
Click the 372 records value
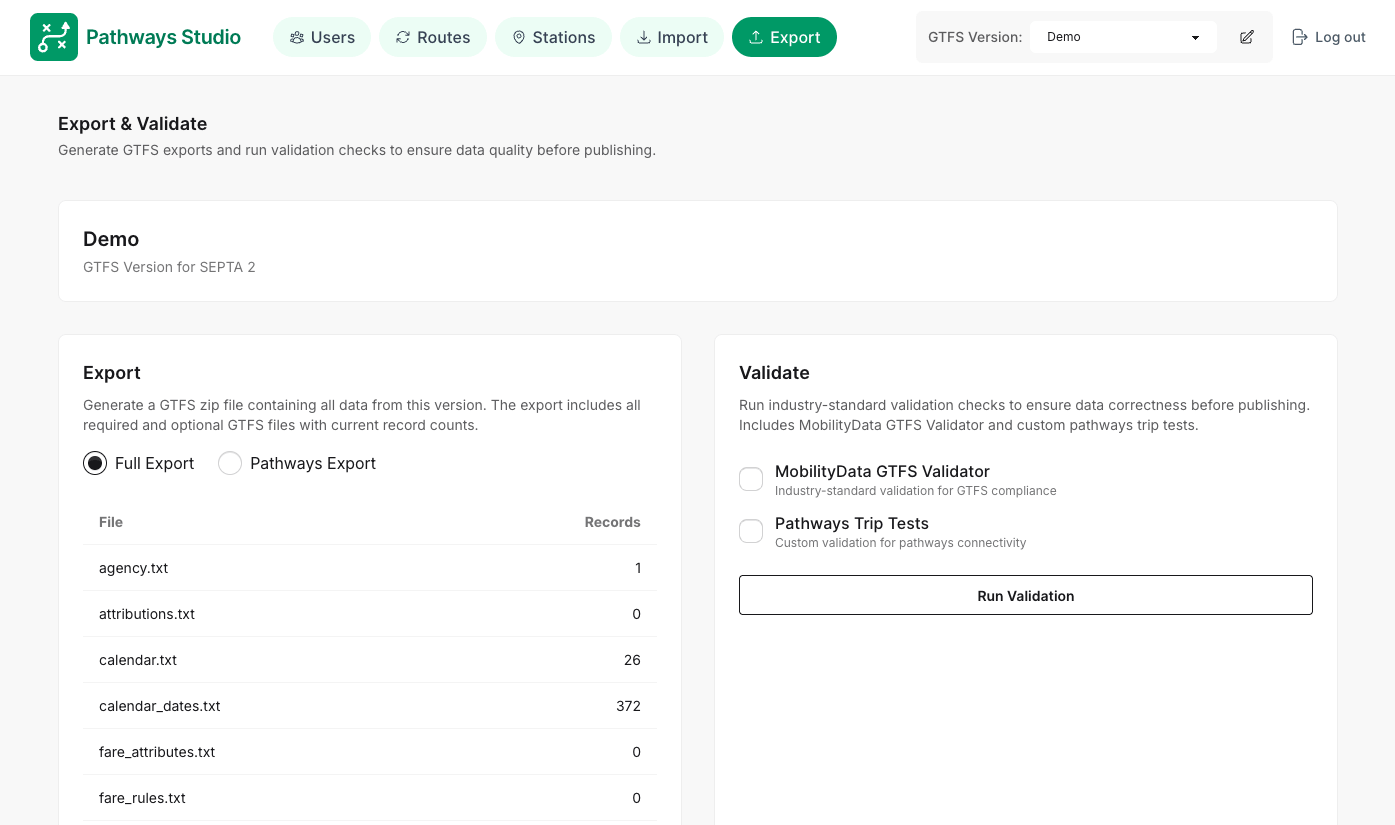[628, 706]
